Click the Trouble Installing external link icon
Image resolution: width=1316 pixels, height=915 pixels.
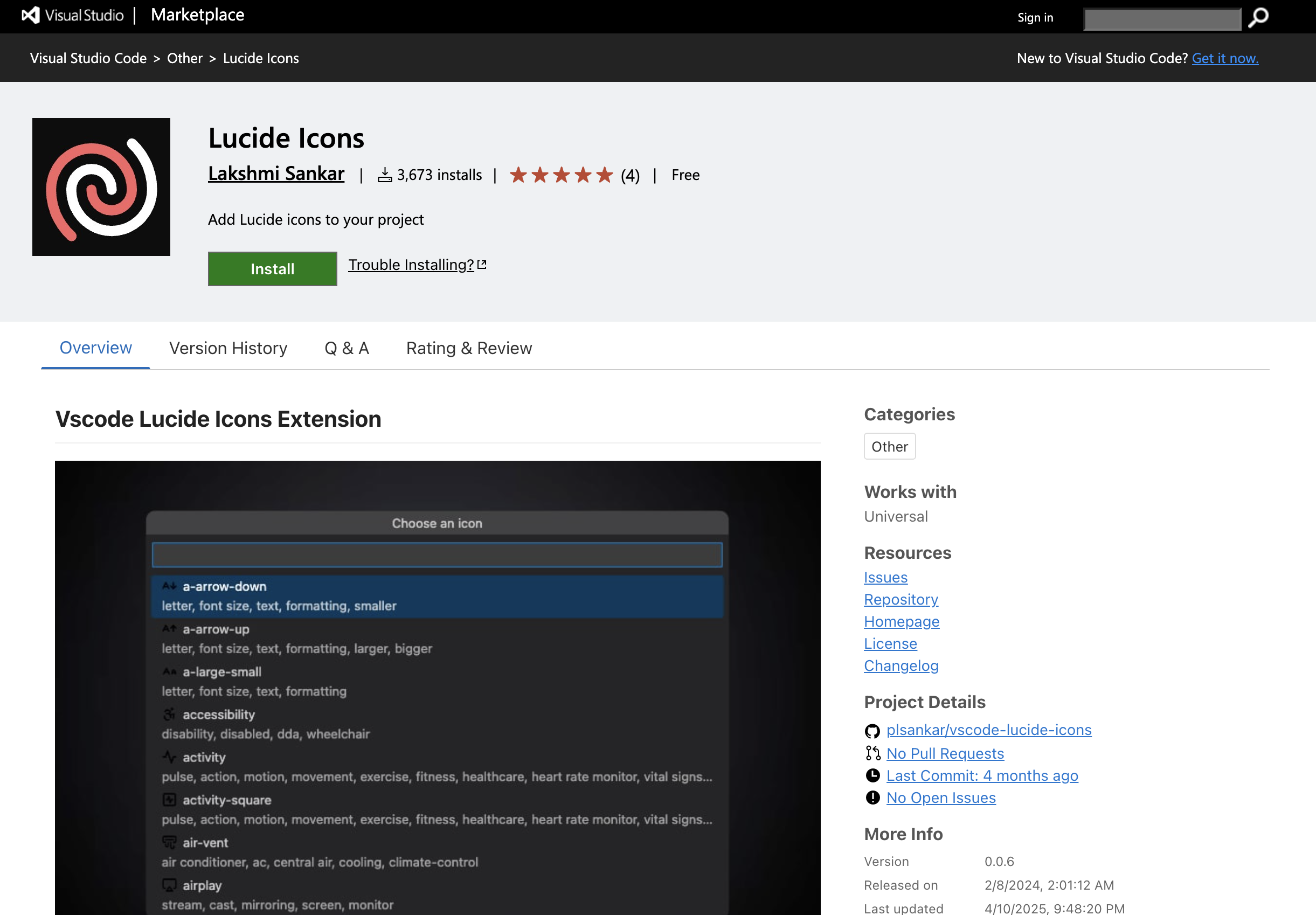pyautogui.click(x=482, y=265)
